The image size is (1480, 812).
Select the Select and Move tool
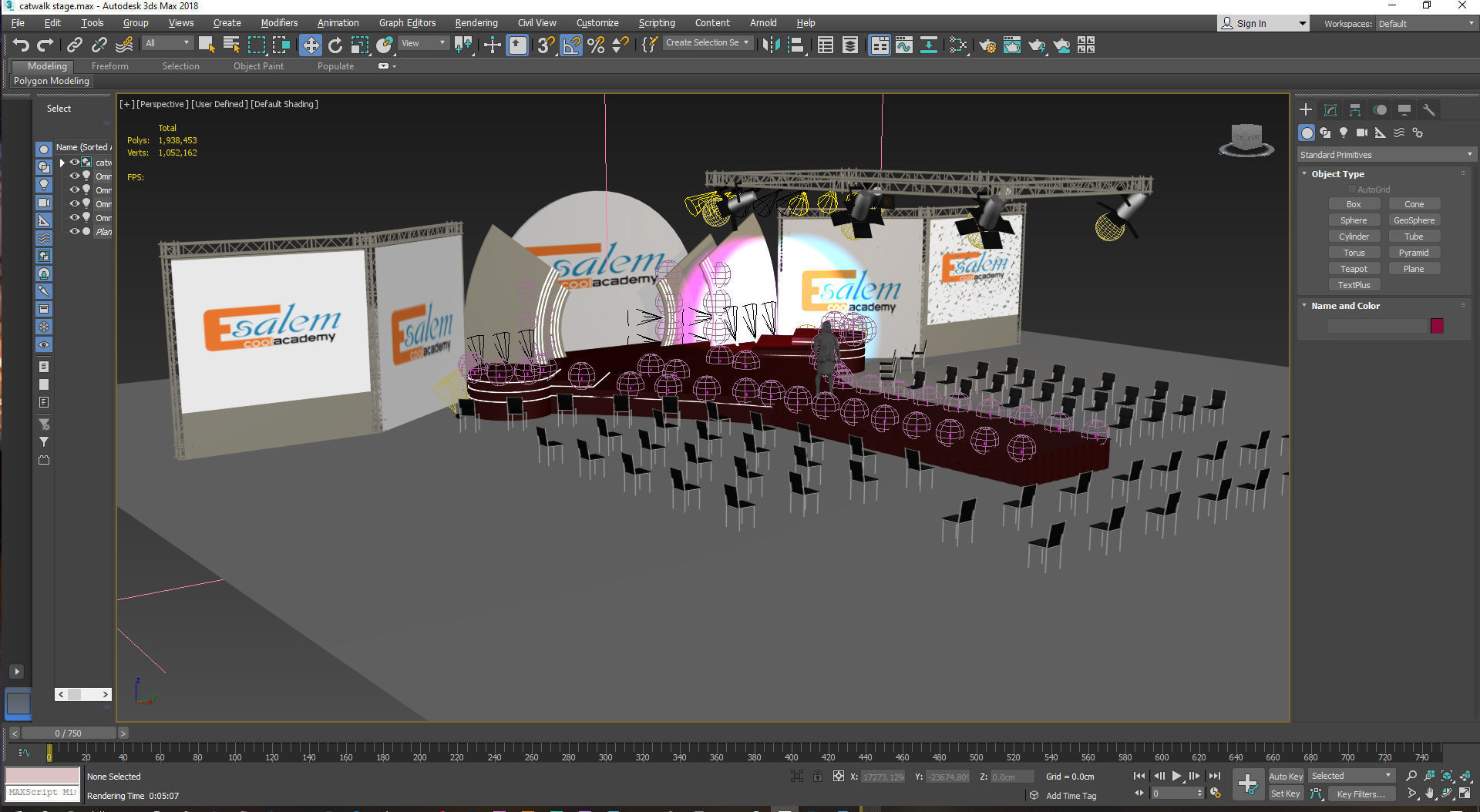311,45
